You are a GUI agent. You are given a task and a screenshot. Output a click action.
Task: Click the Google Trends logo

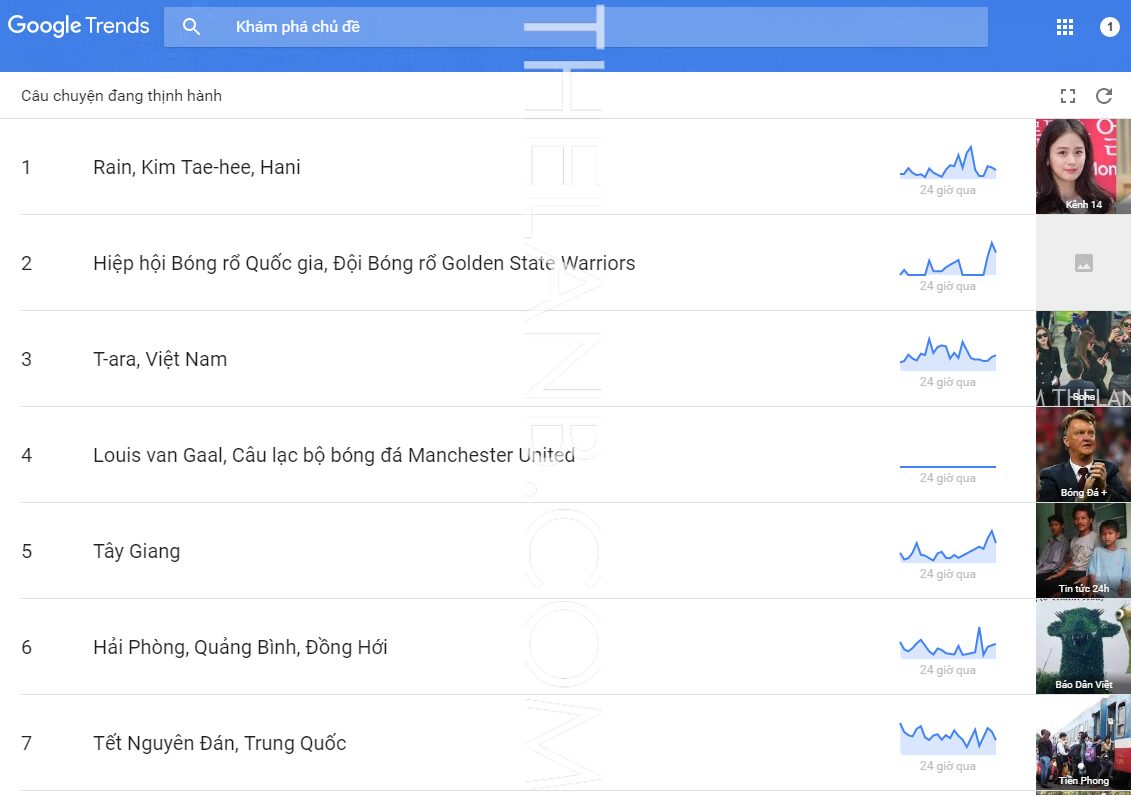point(78,26)
